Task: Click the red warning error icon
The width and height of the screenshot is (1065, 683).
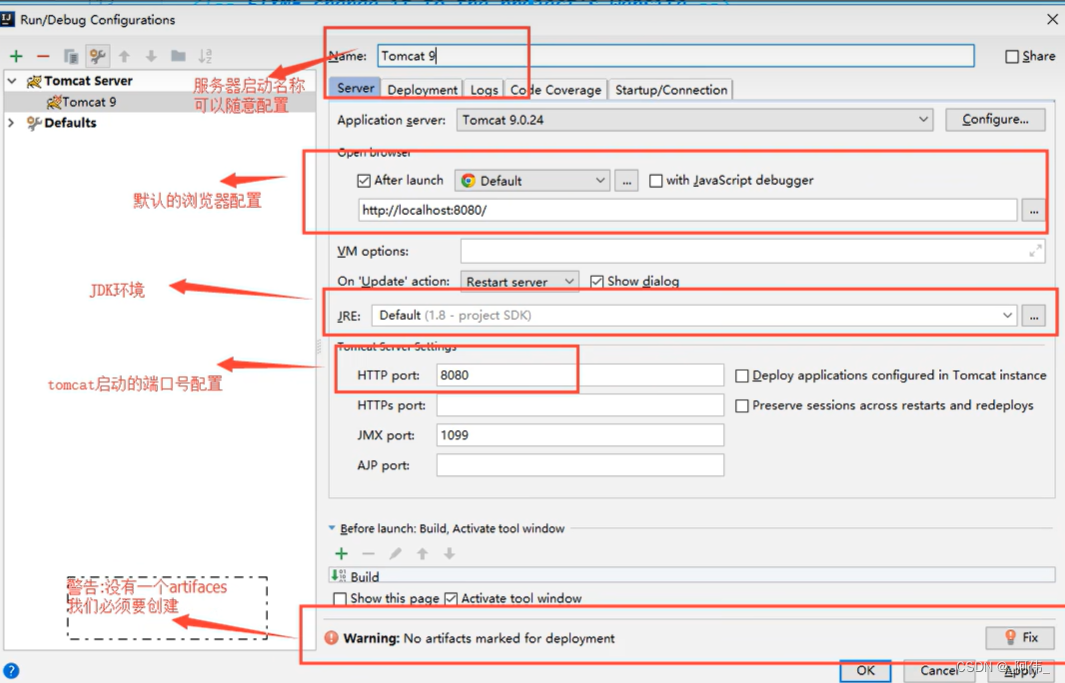Action: pos(331,638)
